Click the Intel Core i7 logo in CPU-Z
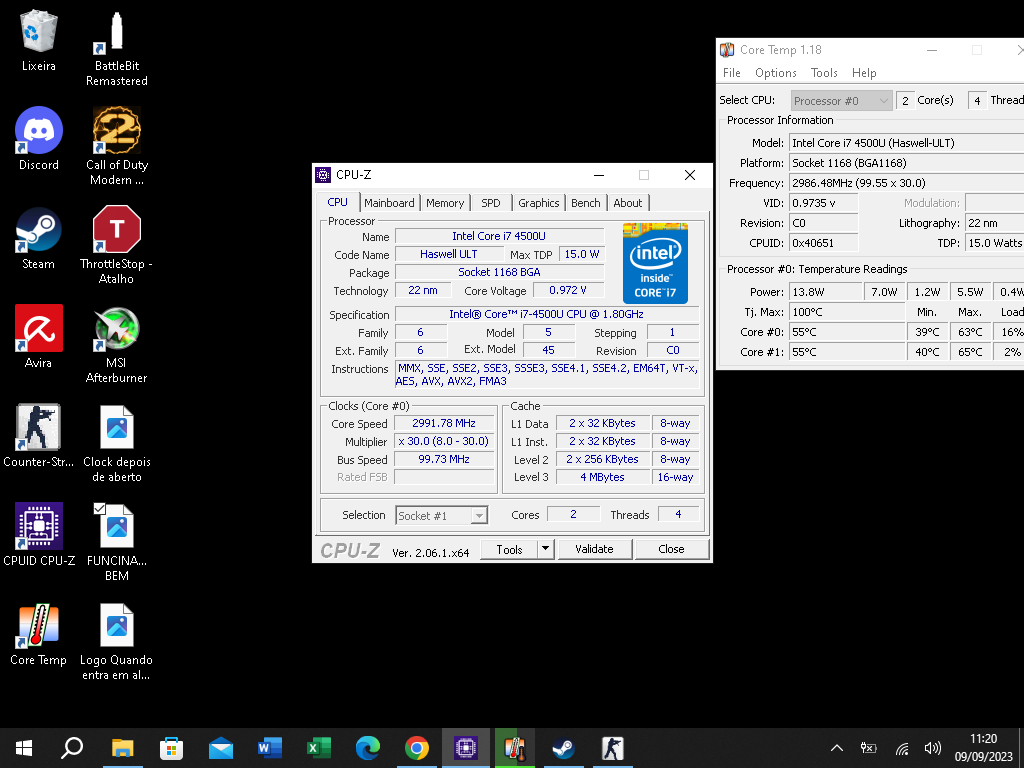This screenshot has height=768, width=1024. 655,263
